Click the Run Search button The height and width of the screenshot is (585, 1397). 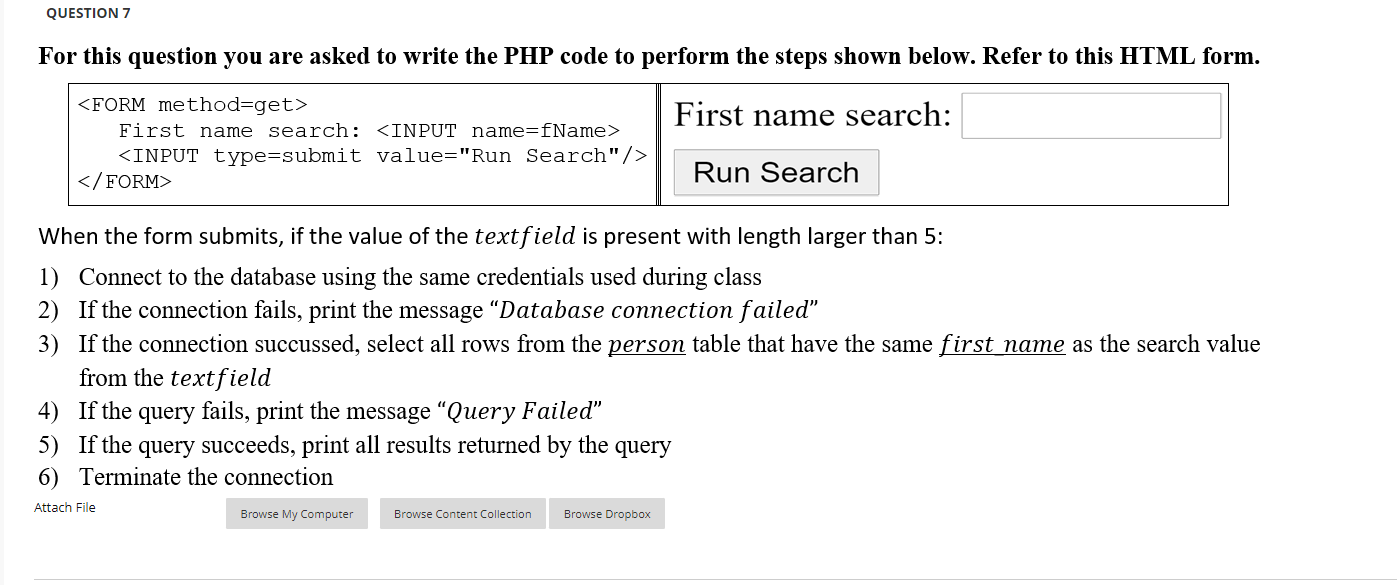[775, 172]
